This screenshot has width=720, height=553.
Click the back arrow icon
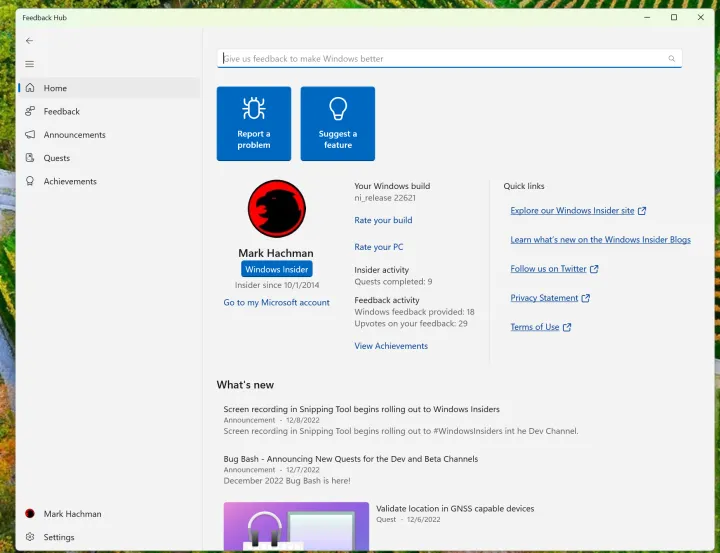[29, 41]
